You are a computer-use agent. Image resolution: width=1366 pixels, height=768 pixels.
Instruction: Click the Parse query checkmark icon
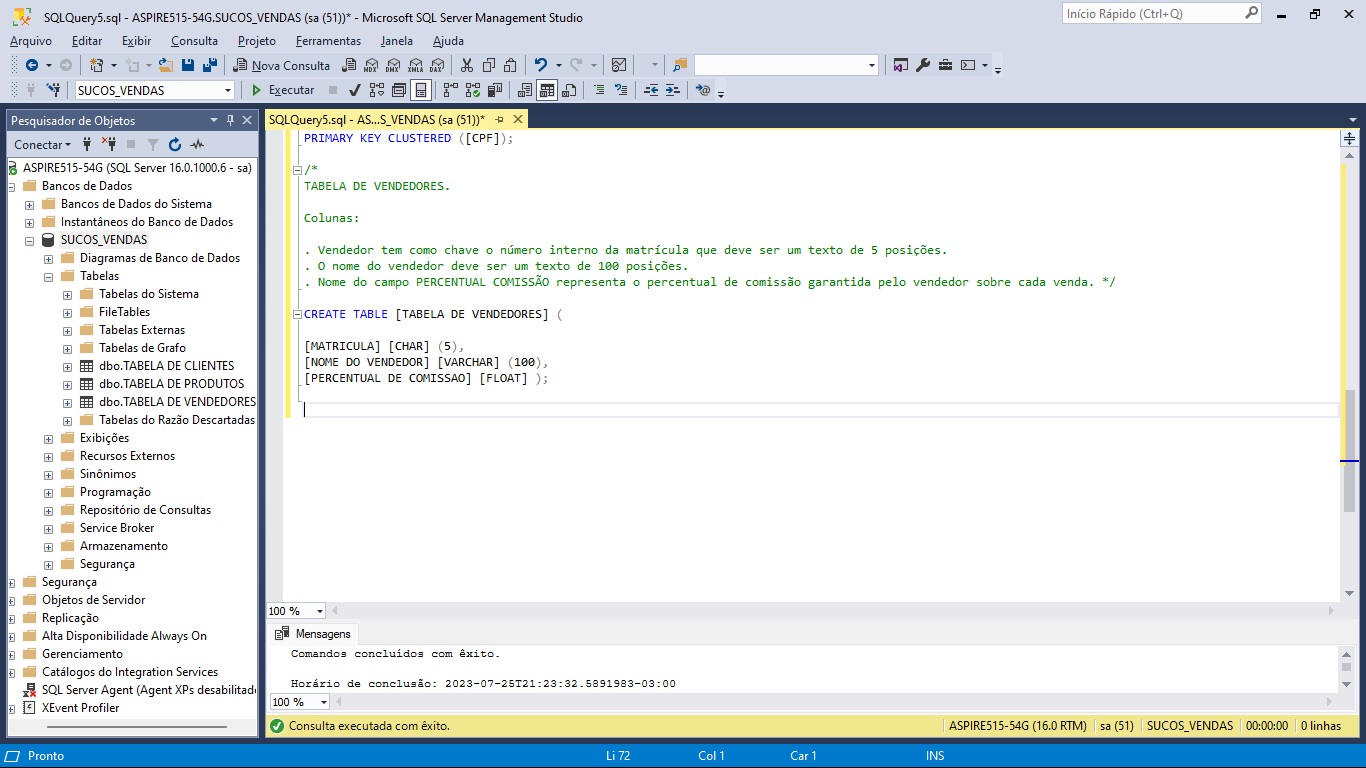point(354,90)
